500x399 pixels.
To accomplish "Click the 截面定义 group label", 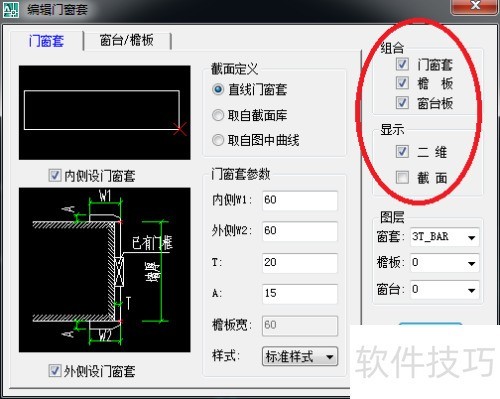I will [235, 69].
